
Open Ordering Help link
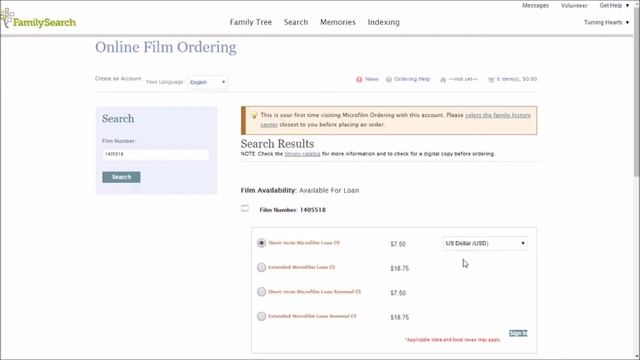click(x=412, y=79)
